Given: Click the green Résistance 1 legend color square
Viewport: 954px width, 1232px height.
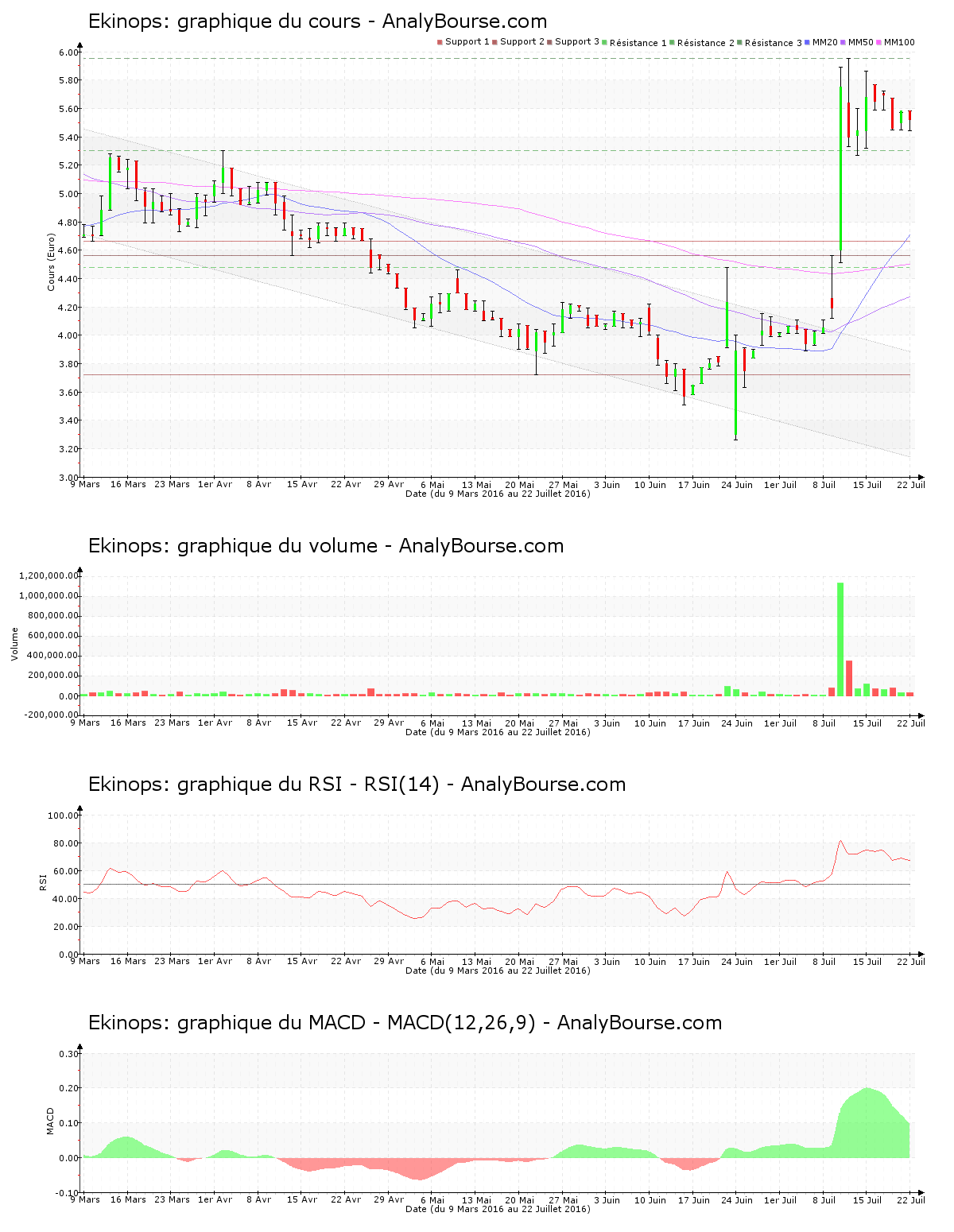Looking at the screenshot, I should (605, 42).
